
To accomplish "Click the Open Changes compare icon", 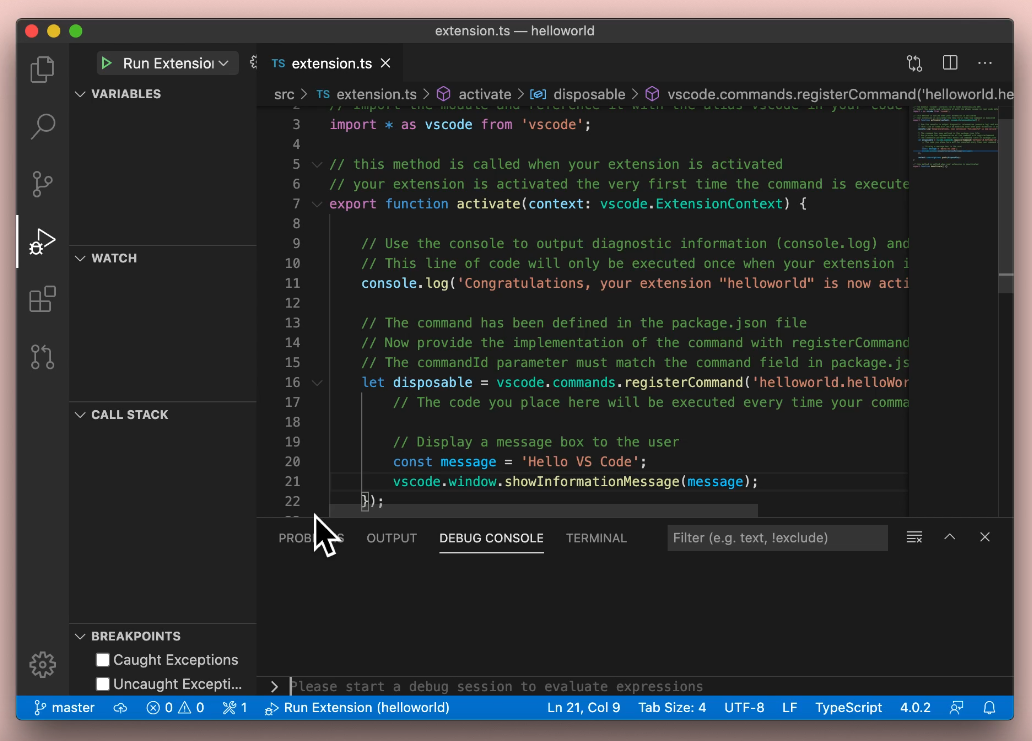I will 914,63.
